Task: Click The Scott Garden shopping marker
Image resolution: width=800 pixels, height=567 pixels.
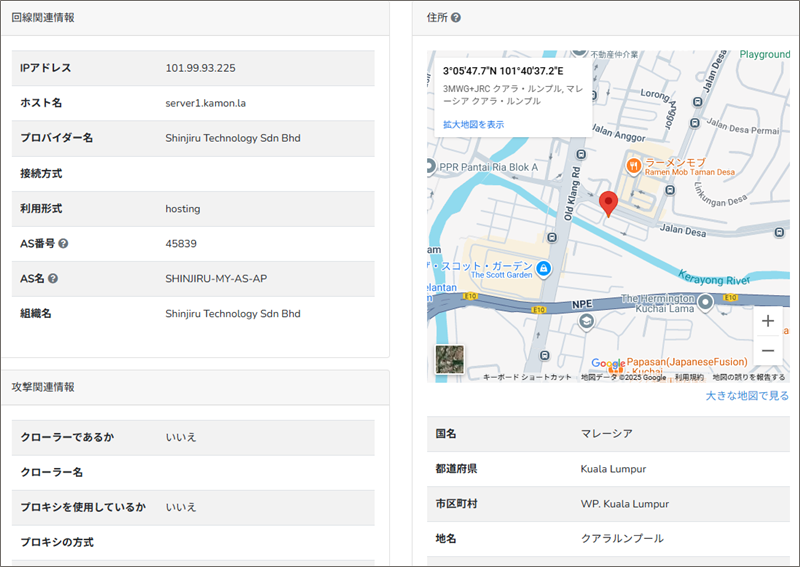Action: (x=543, y=269)
